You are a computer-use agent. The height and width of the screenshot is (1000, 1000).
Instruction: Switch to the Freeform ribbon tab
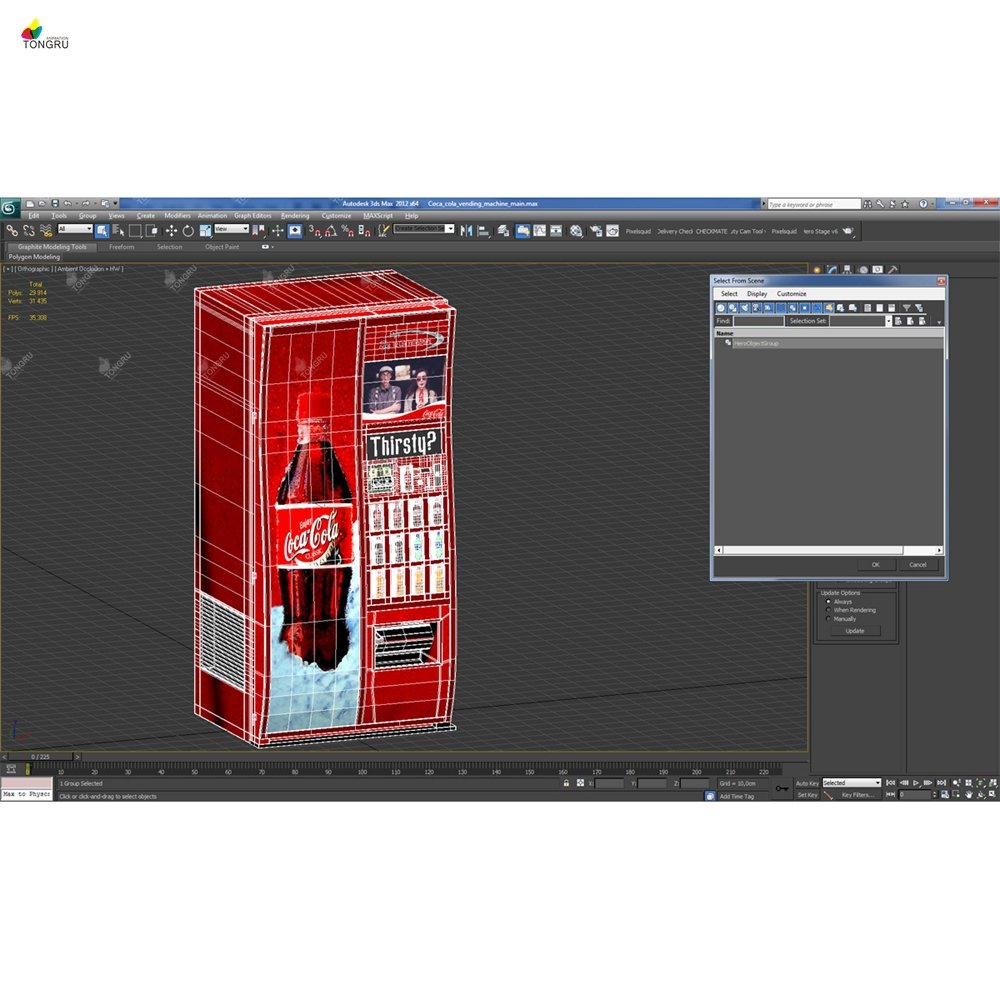pyautogui.click(x=121, y=247)
